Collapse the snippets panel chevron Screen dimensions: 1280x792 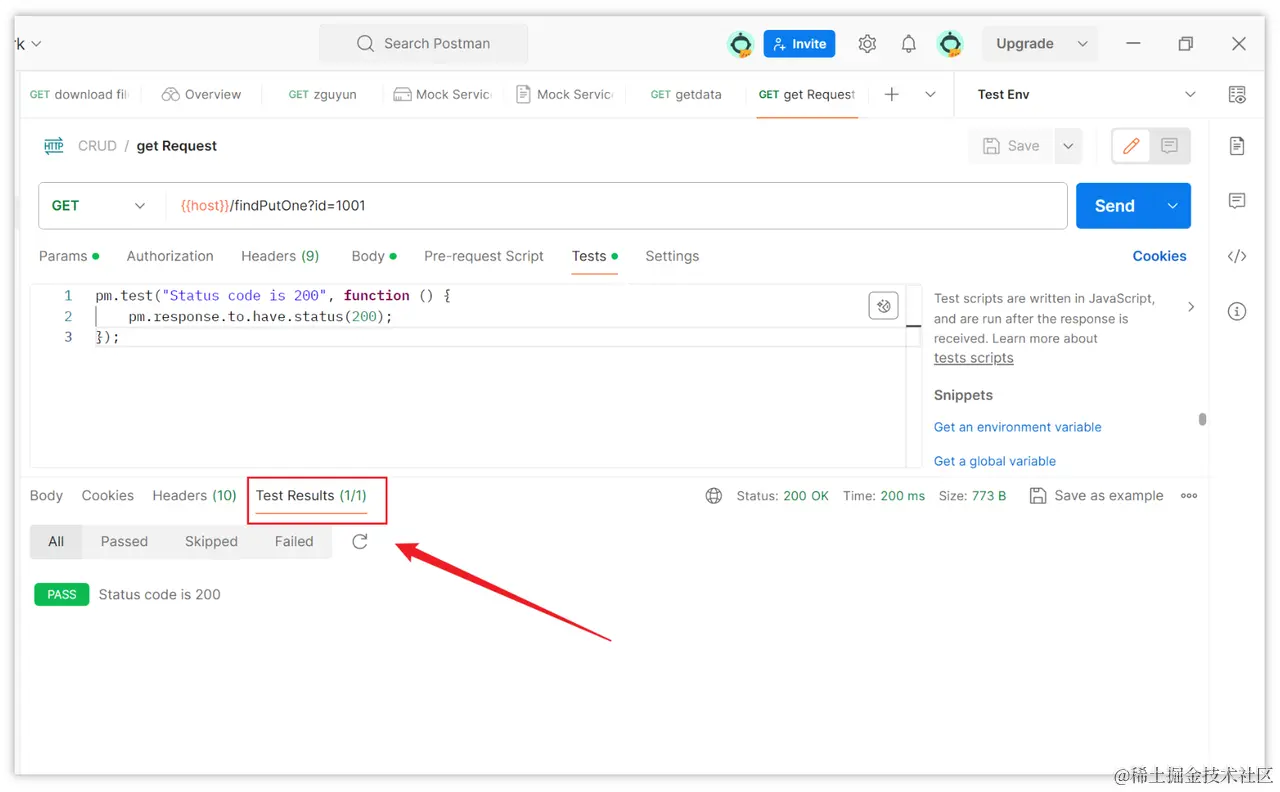pos(1190,307)
